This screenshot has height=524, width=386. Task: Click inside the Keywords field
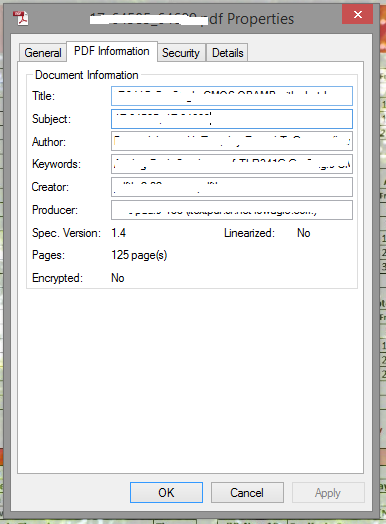(x=232, y=164)
